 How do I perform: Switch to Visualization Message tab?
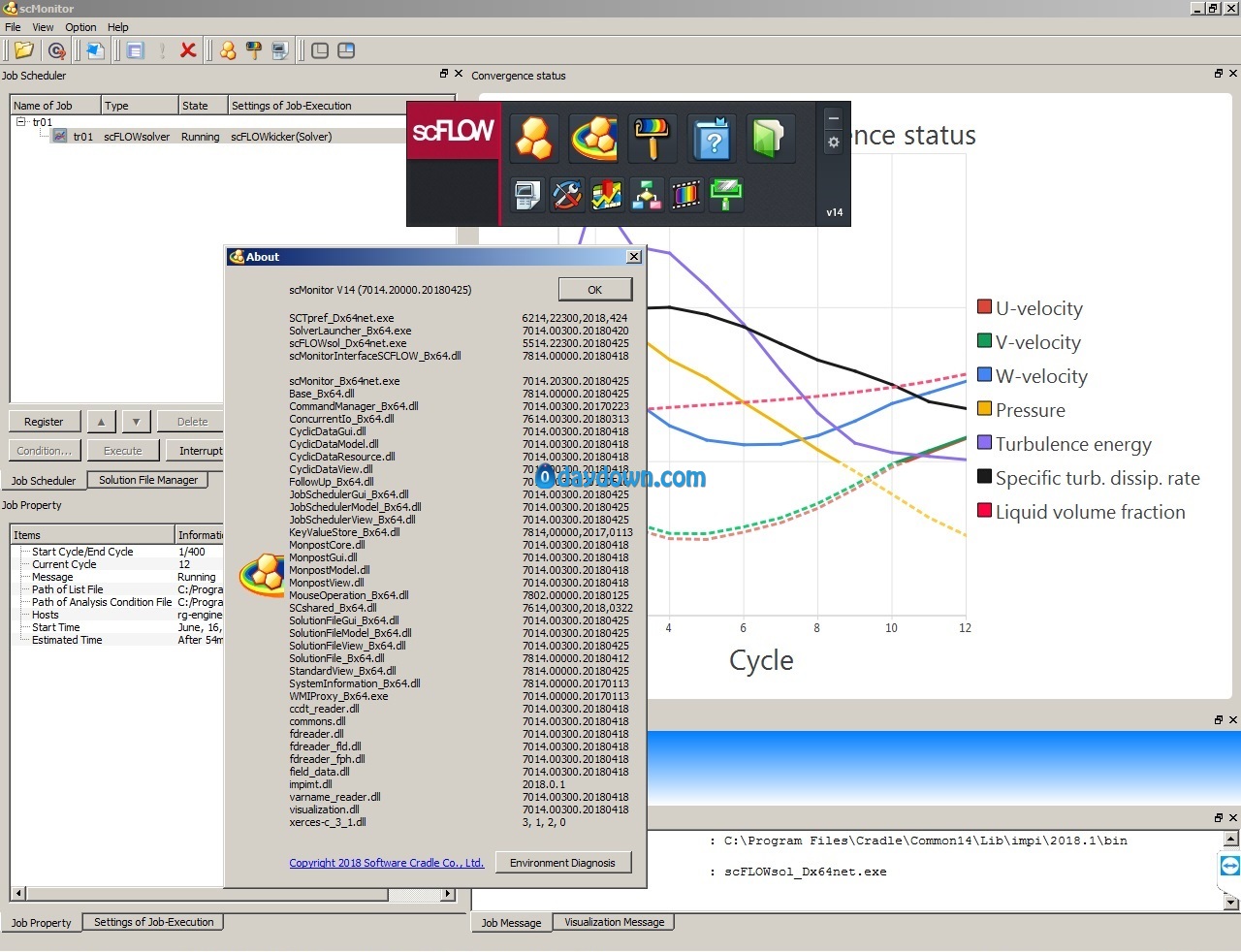click(614, 922)
